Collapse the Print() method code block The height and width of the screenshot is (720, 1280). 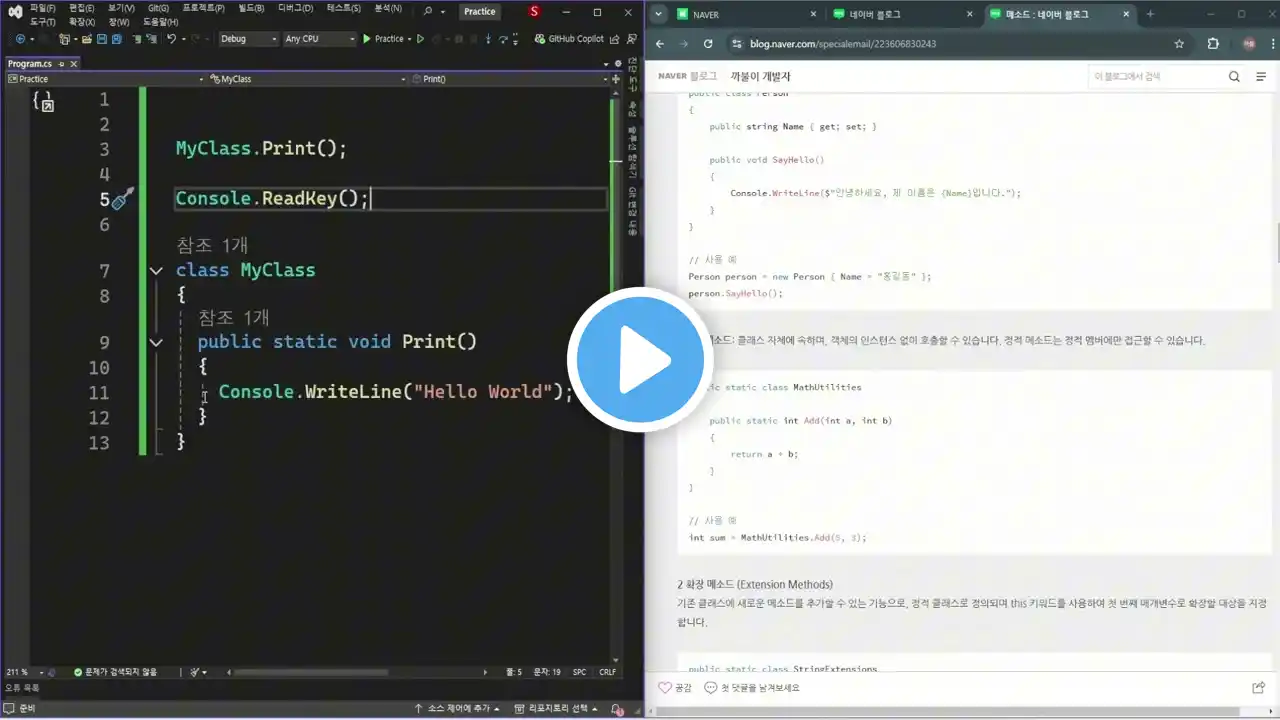coord(156,342)
